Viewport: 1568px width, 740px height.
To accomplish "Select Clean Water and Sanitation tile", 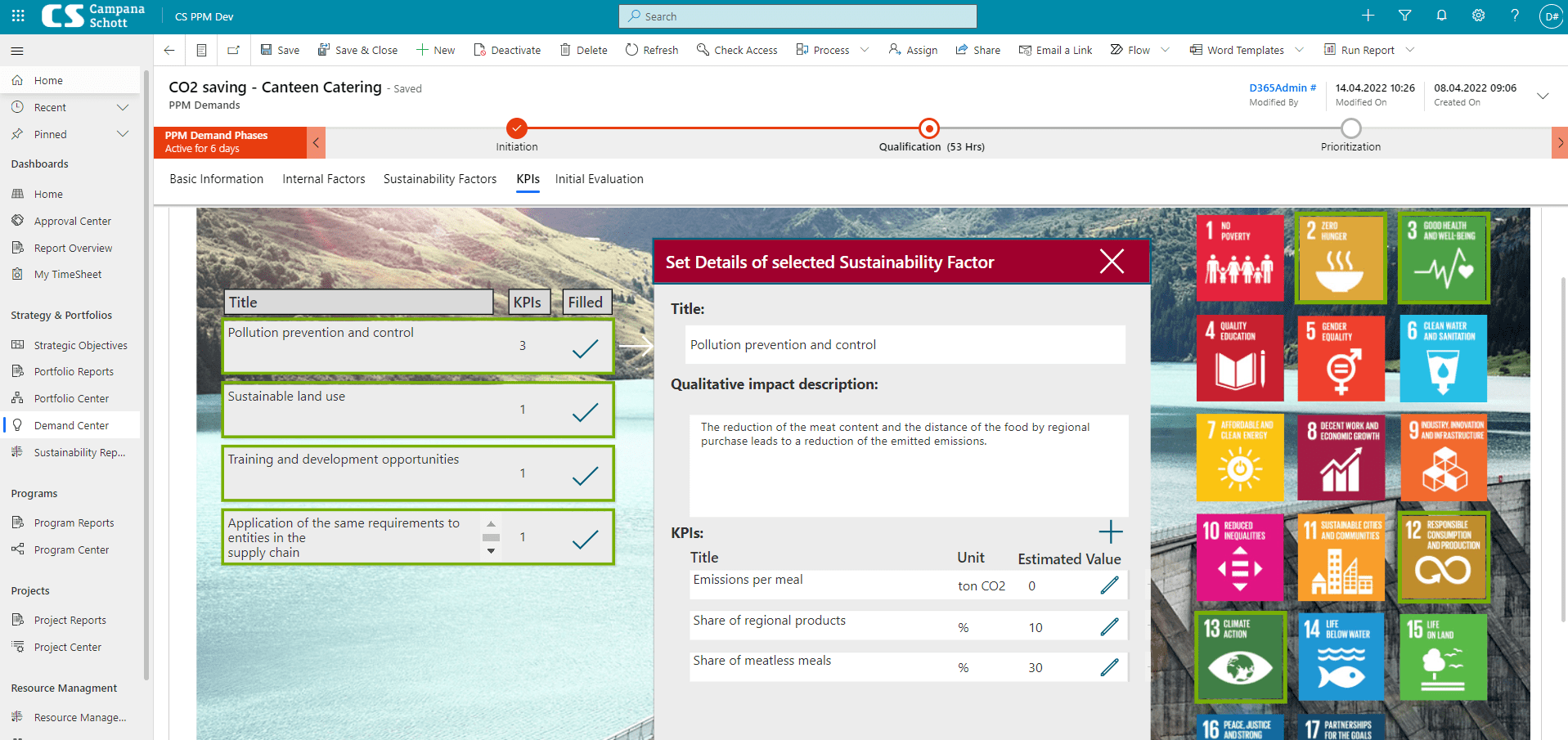I will tap(1443, 358).
